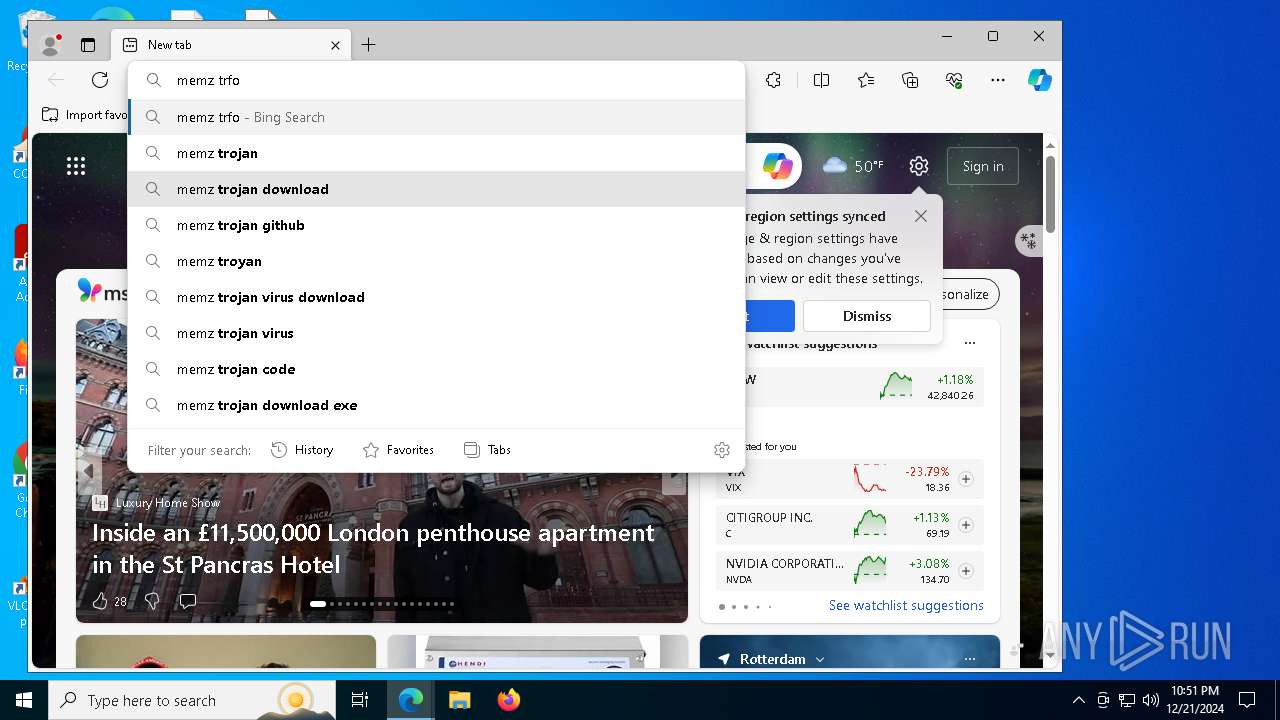1280x720 pixels.
Task: Open the London penthouse article headline
Action: (373, 548)
